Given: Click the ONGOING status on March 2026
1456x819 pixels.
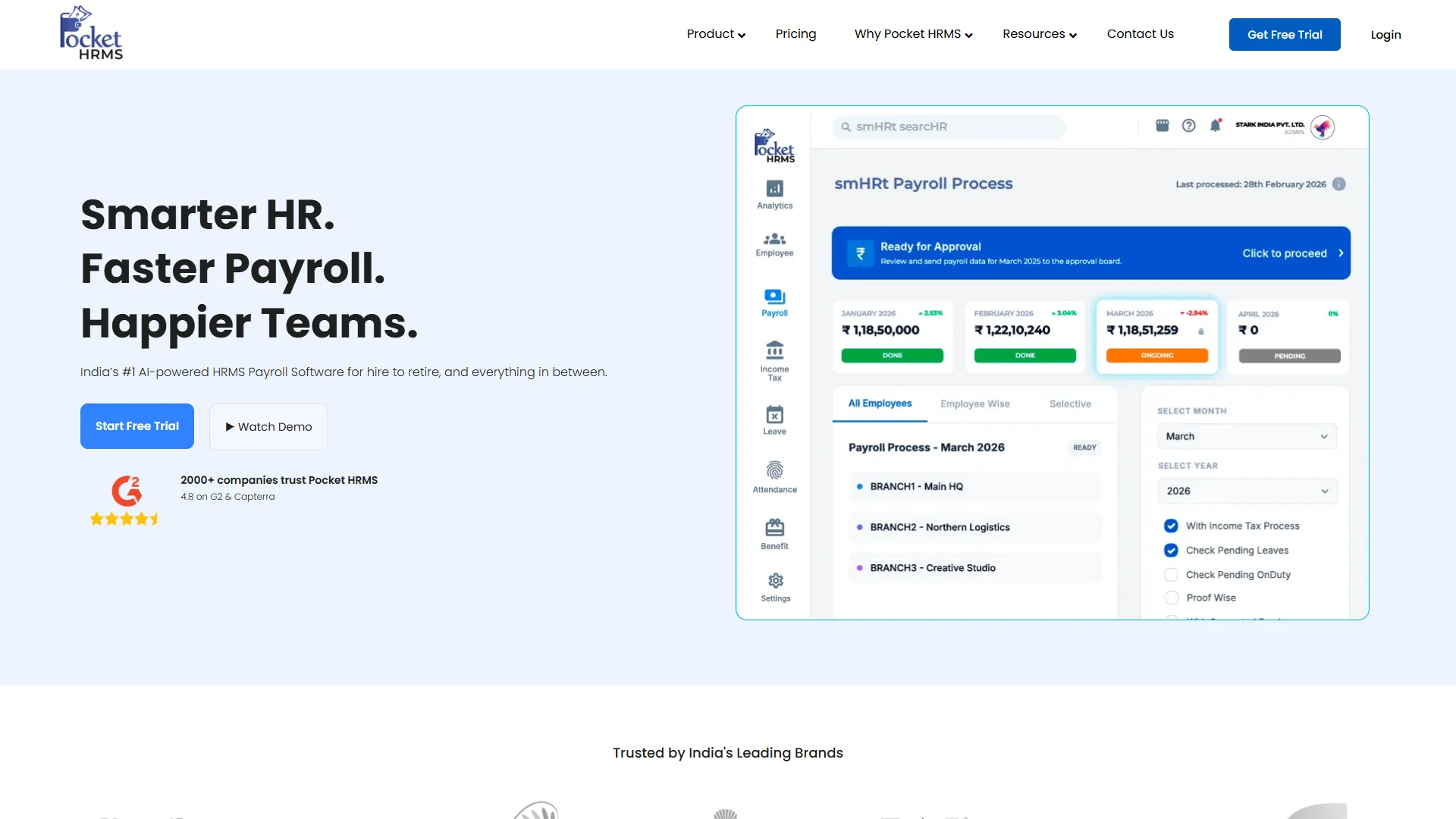Looking at the screenshot, I should [x=1157, y=356].
